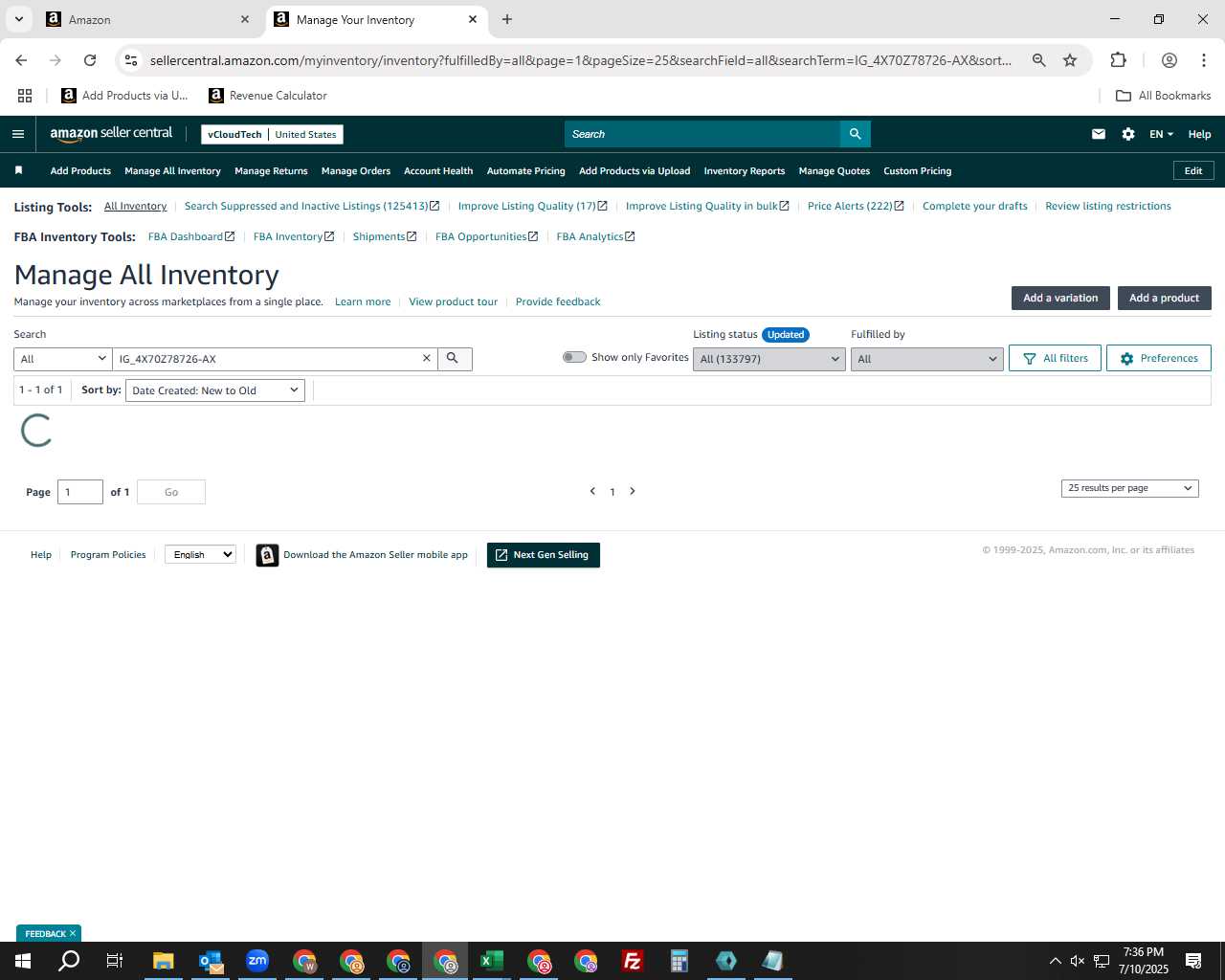Open the Fulfilled by dropdown

(926, 359)
